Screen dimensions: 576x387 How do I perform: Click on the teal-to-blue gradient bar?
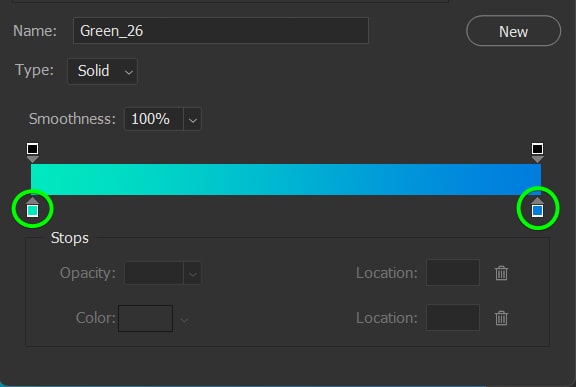[286, 179]
